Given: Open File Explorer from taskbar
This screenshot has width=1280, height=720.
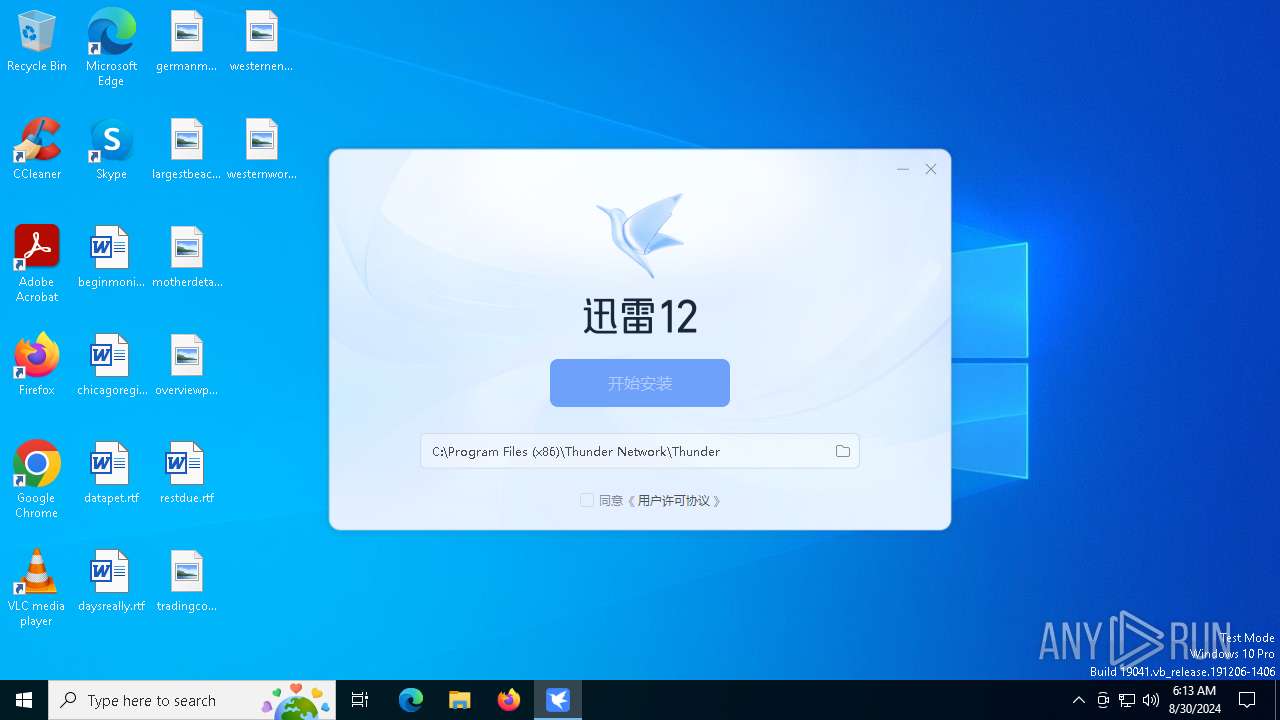Looking at the screenshot, I should (x=460, y=700).
